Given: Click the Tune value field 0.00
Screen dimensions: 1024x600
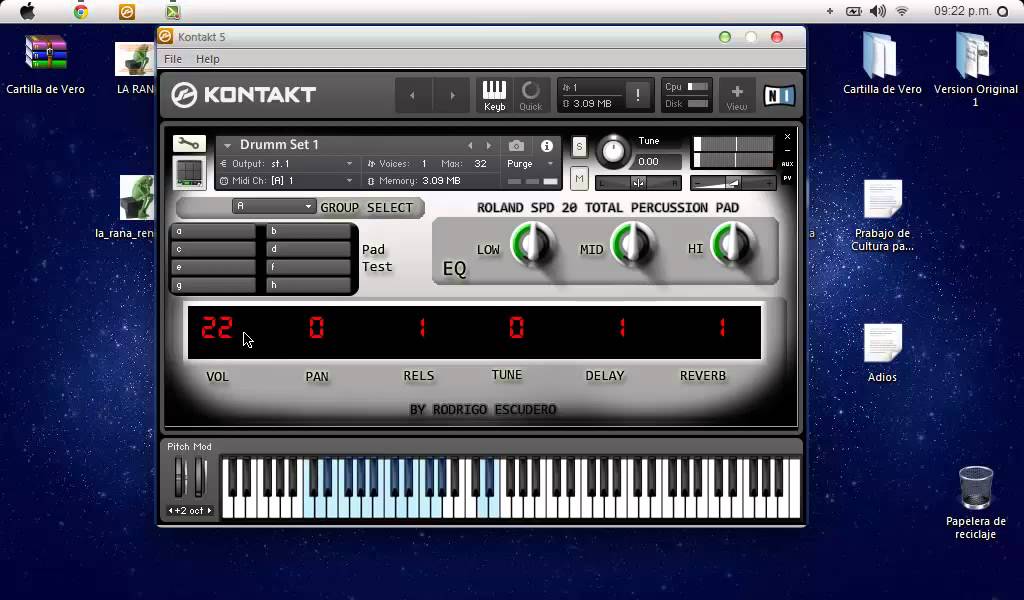Looking at the screenshot, I should pyautogui.click(x=657, y=161).
